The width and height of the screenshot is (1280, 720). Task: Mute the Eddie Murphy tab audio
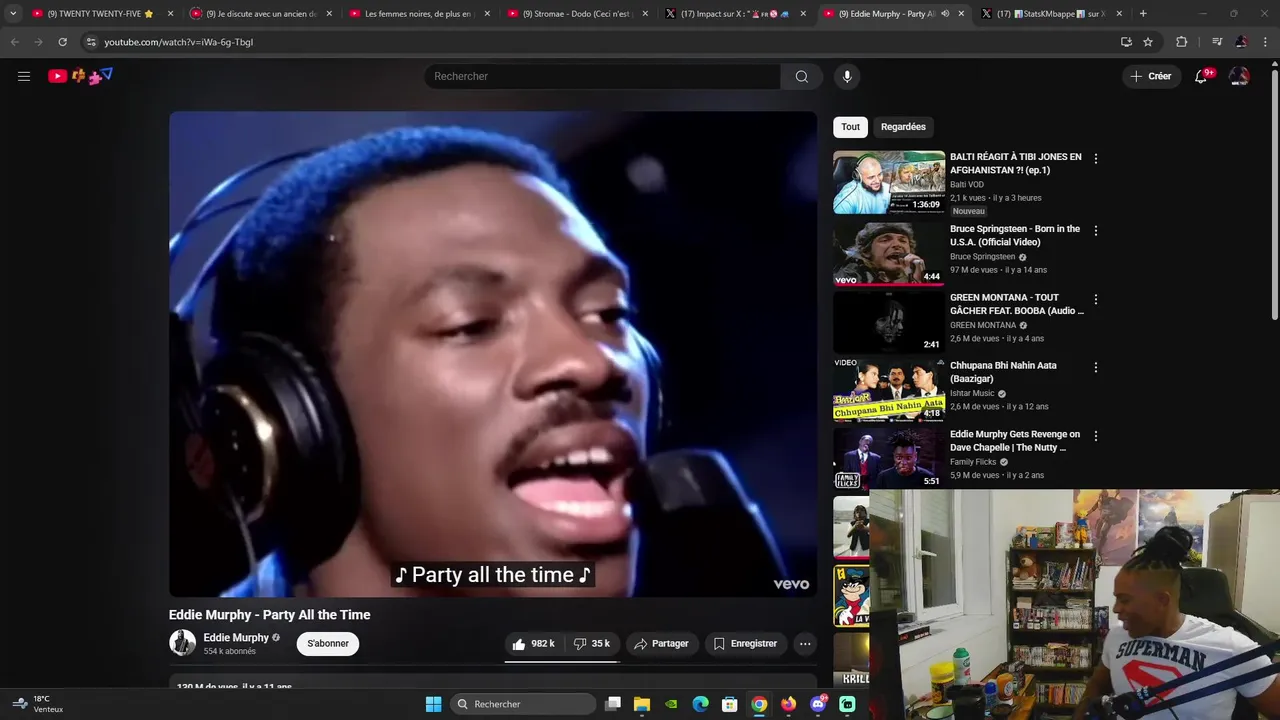(x=945, y=14)
